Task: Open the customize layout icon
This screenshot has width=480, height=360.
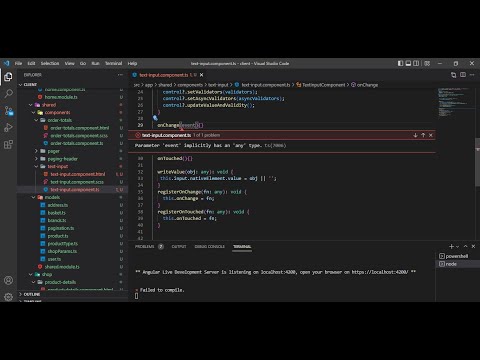Action: pos(427,63)
